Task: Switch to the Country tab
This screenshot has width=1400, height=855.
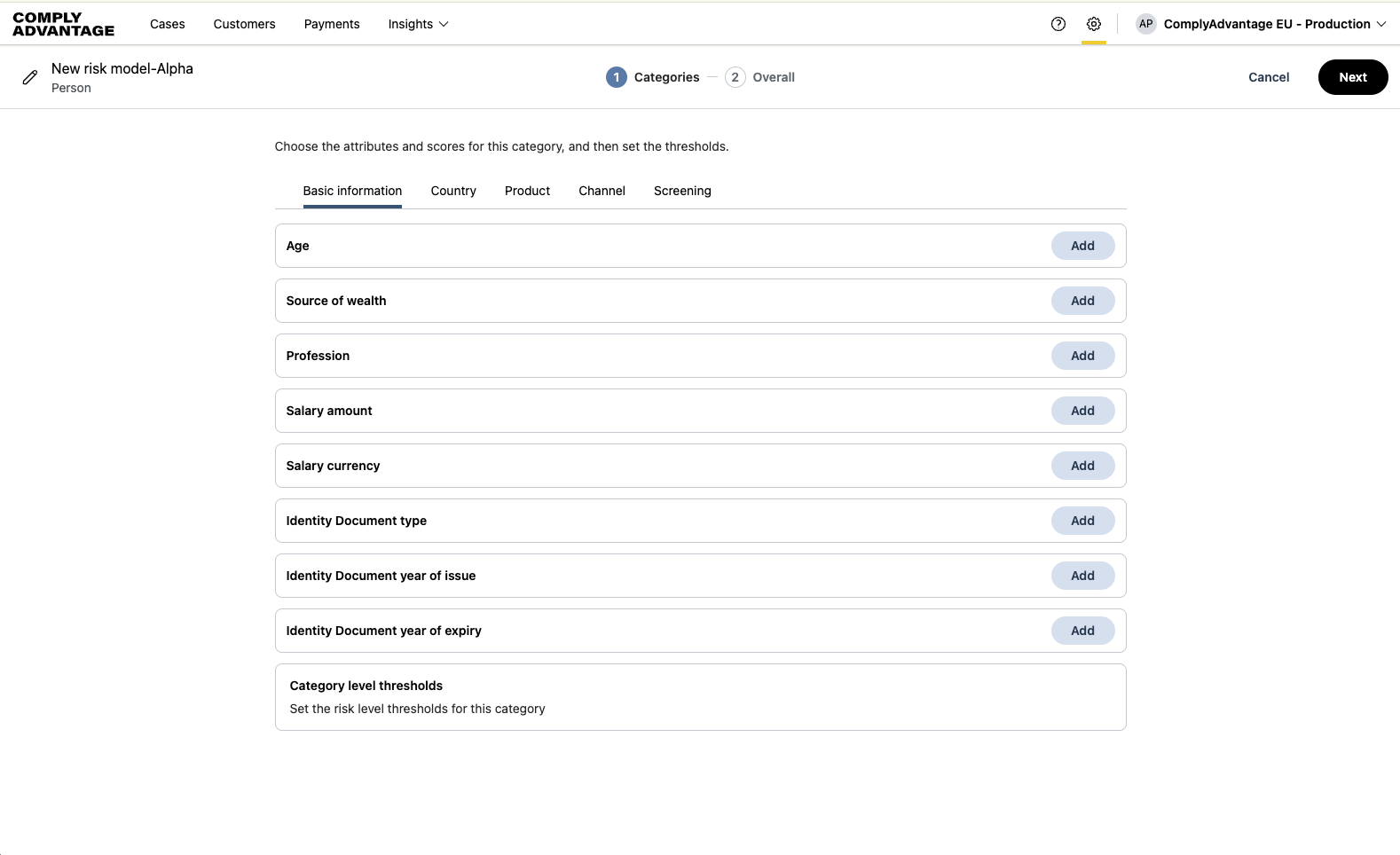Action: click(453, 191)
